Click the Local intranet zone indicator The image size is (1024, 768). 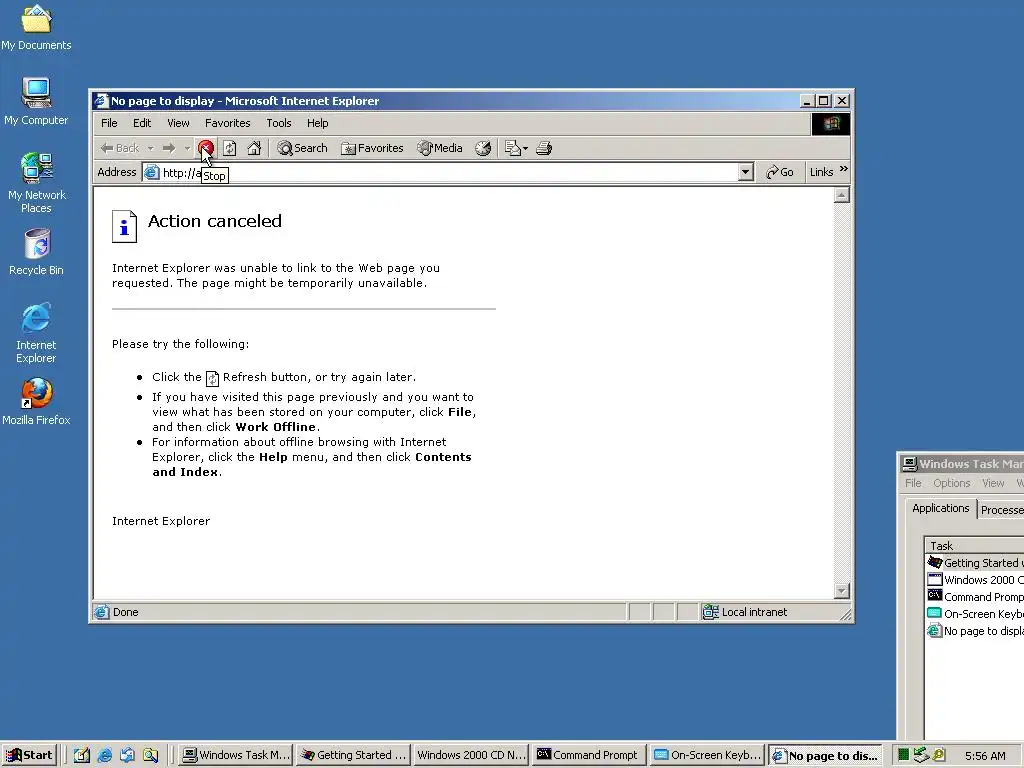pyautogui.click(x=744, y=612)
